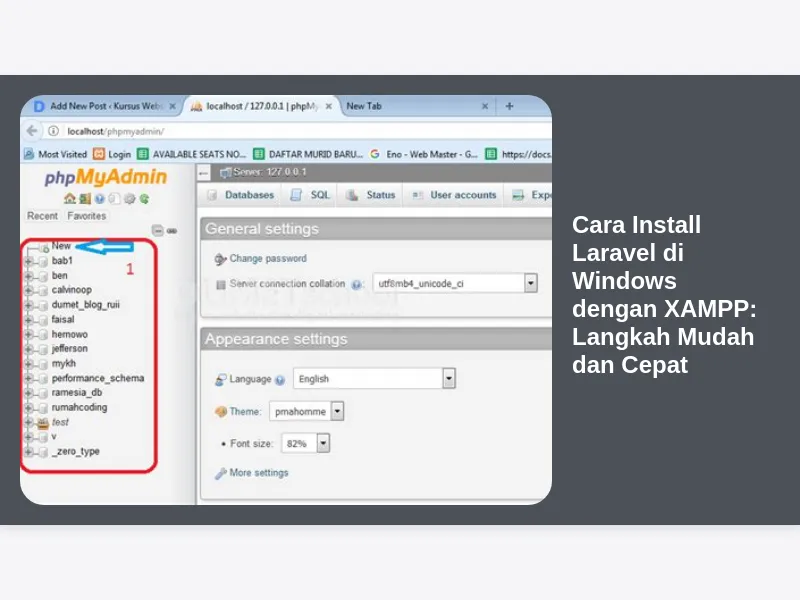Click the database icon beside hernowo
Viewport: 800px width, 600px height.
(43, 335)
